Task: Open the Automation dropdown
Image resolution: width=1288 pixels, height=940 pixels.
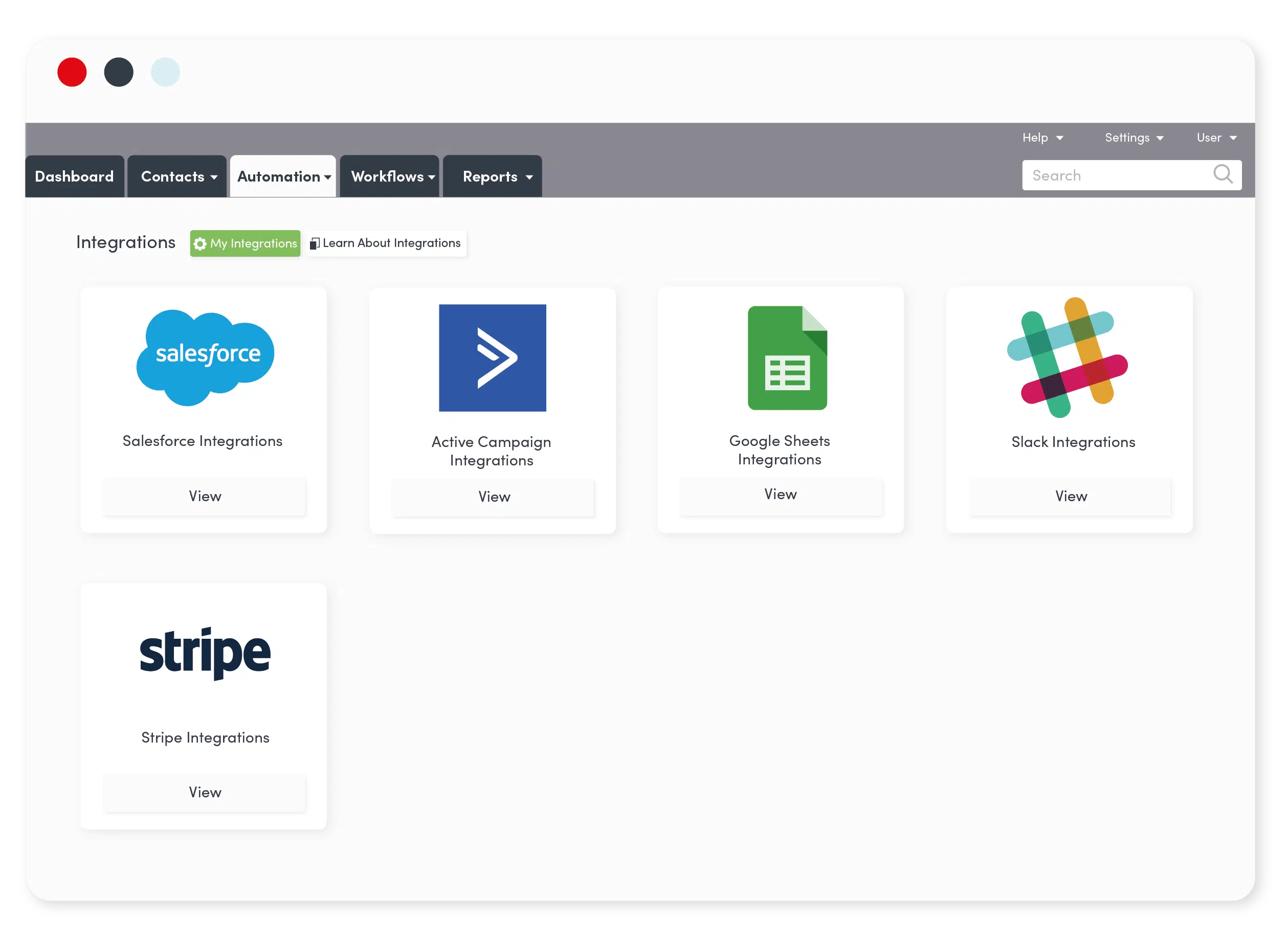Action: pyautogui.click(x=283, y=176)
